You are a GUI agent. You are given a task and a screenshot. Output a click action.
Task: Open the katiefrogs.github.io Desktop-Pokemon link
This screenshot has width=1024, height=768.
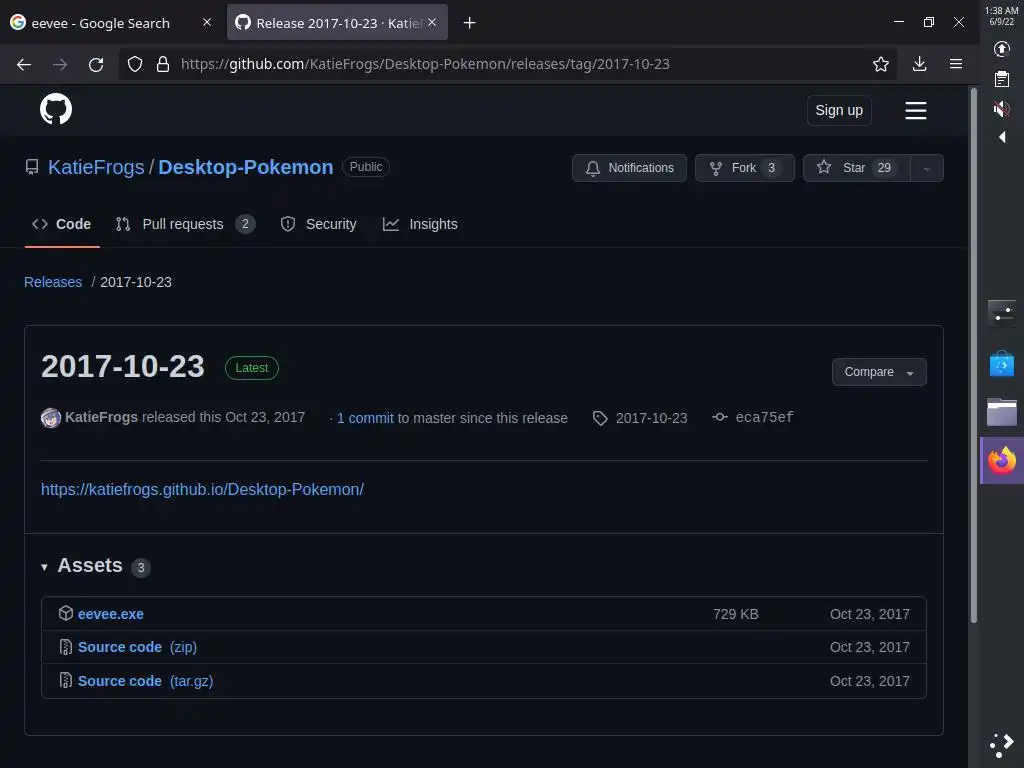pos(202,489)
